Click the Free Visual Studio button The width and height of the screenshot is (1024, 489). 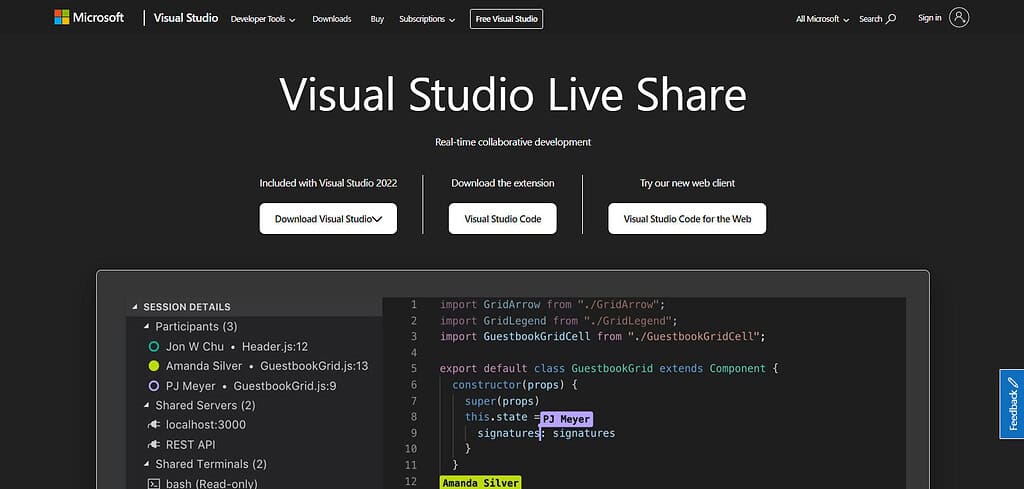click(506, 19)
